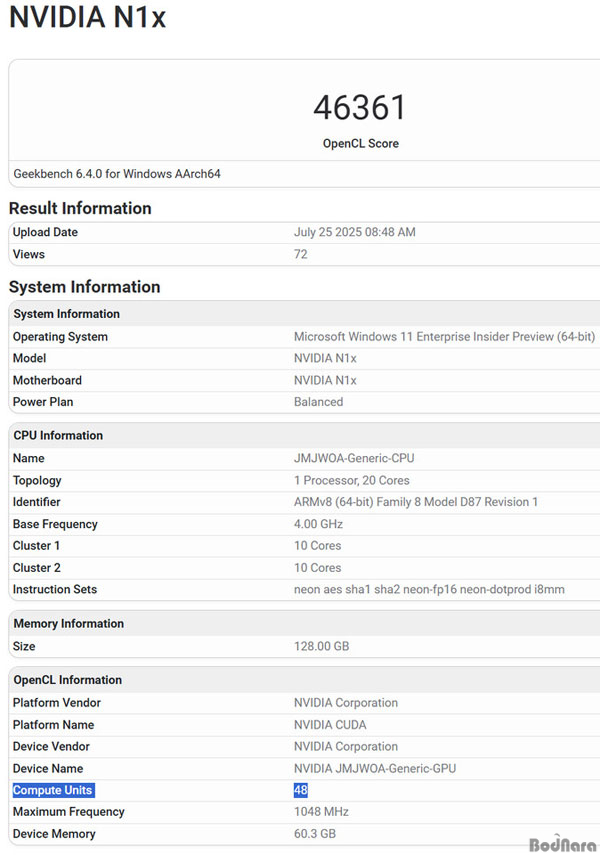Select the views count 72
This screenshot has width=600, height=855.
point(301,254)
